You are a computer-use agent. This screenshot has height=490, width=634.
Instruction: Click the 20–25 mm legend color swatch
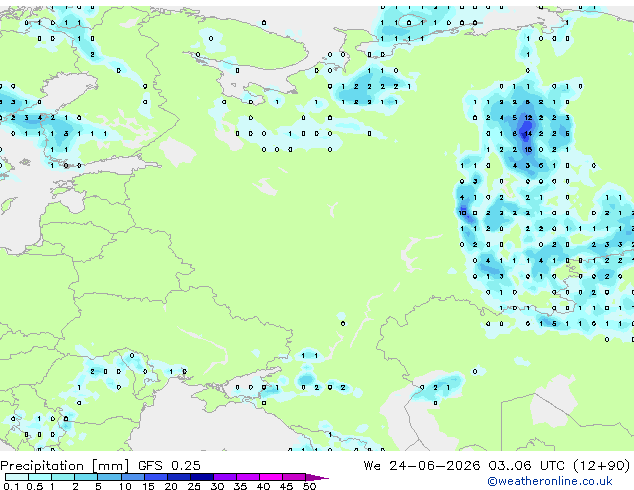coord(179,477)
